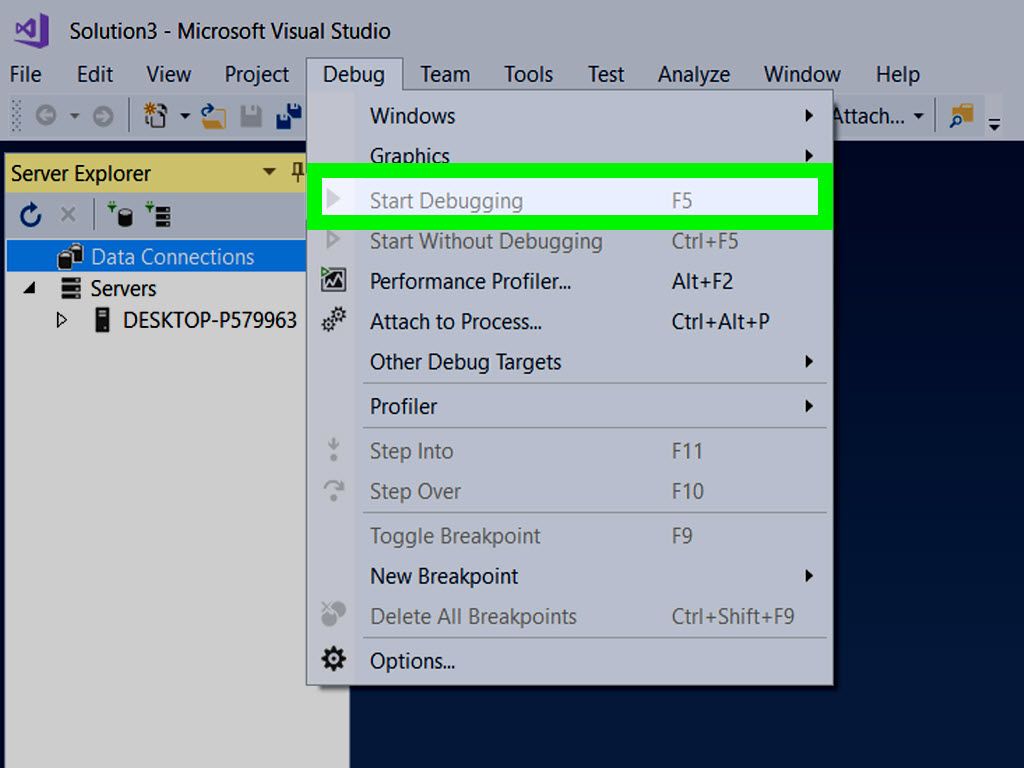Screen dimensions: 1024x768
Task: Open the New Project dropdown arrow
Action: tap(185, 116)
